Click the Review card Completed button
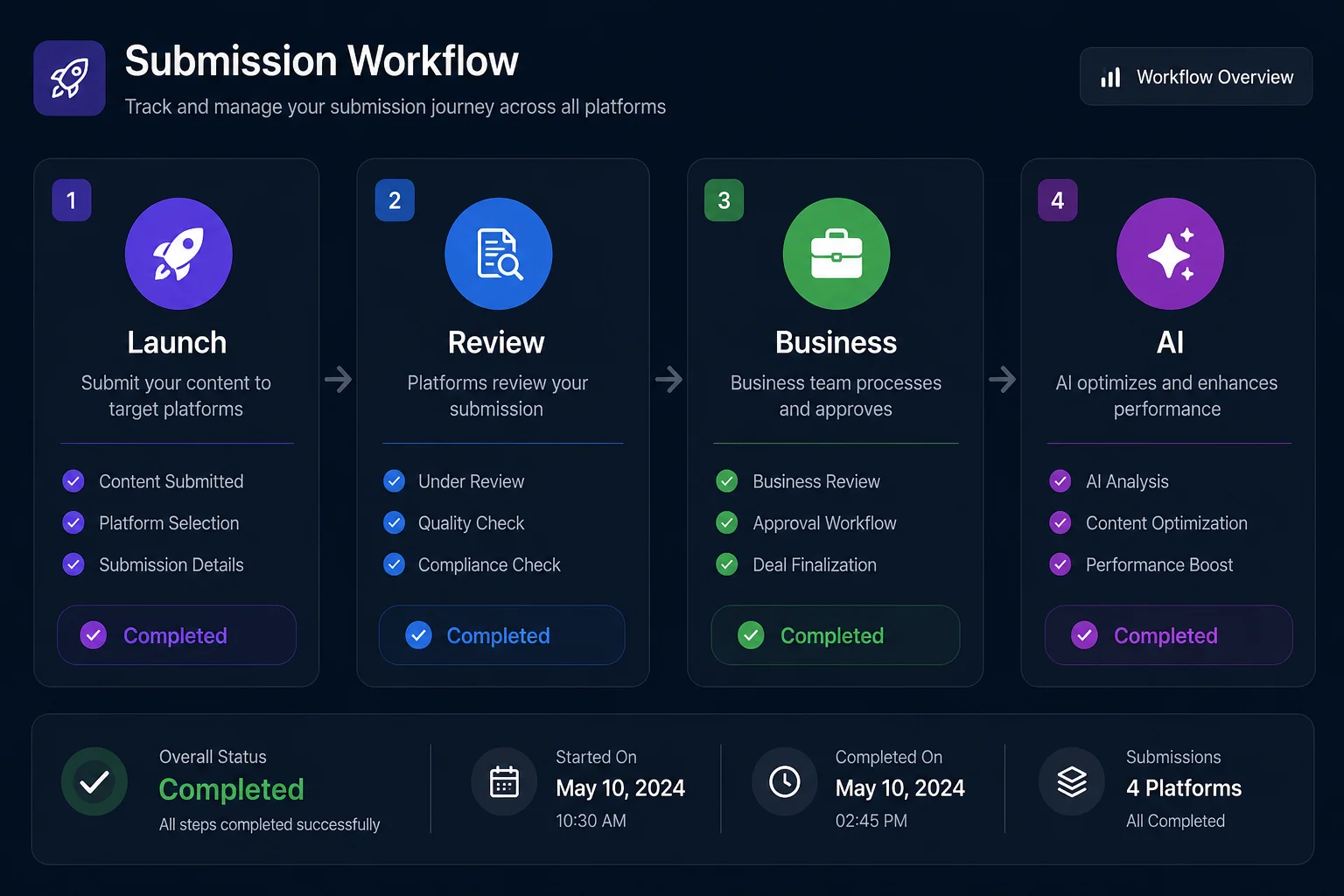Image resolution: width=1344 pixels, height=896 pixels. [x=502, y=635]
